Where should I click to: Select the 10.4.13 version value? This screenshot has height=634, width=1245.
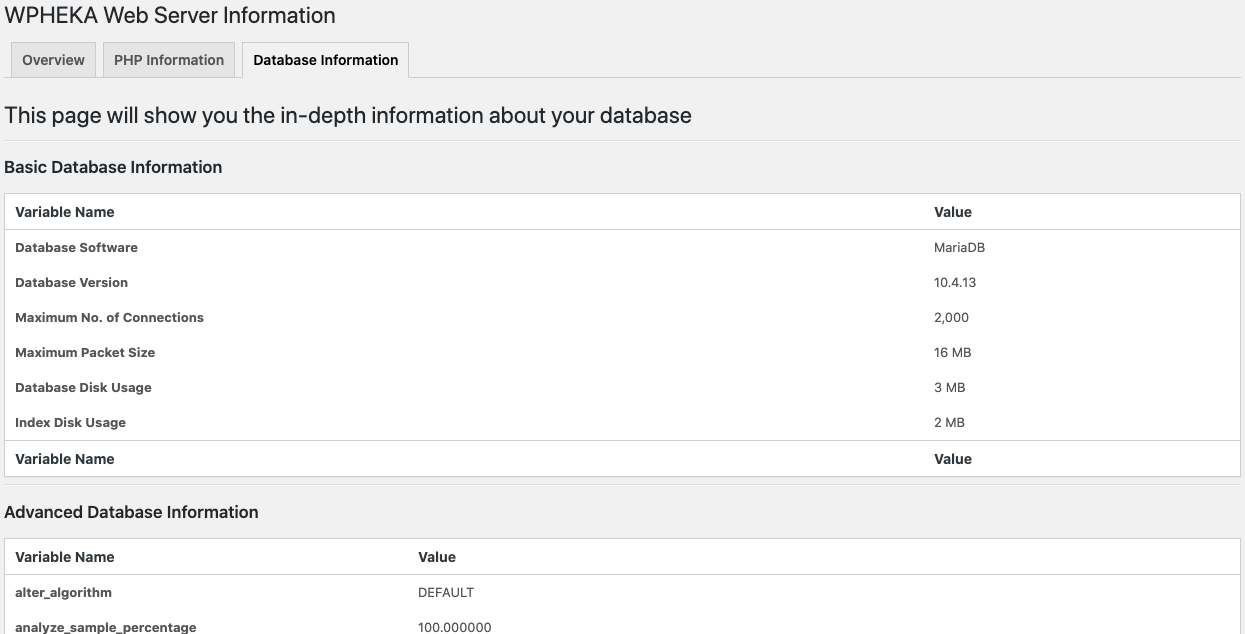click(x=955, y=282)
